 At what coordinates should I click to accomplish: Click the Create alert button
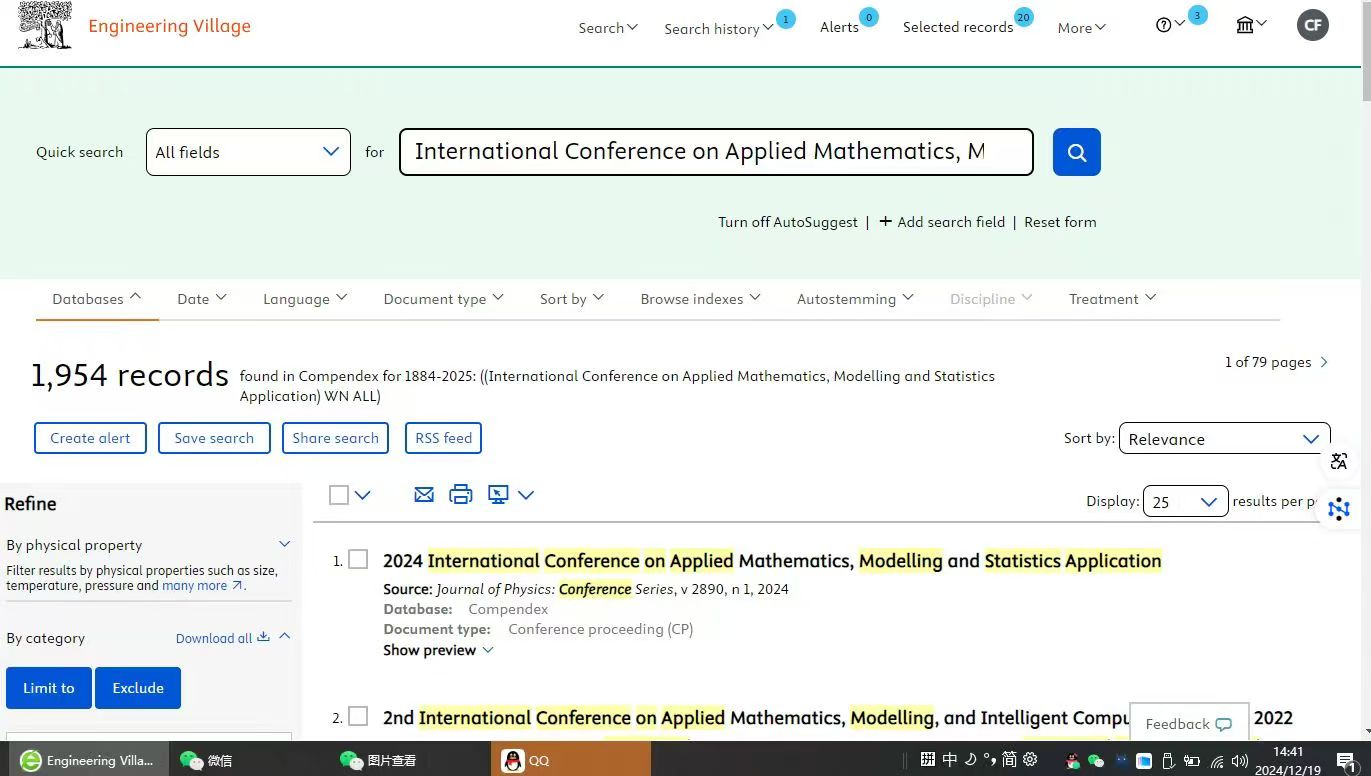click(90, 438)
